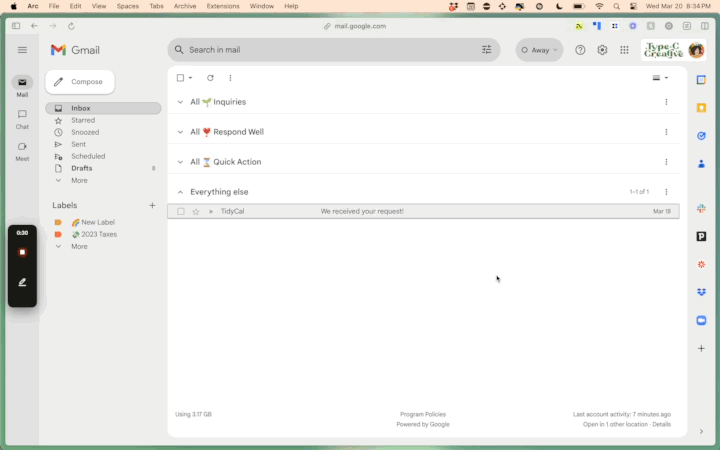Open the Support help question mark icon
The height and width of the screenshot is (450, 720).
[x=580, y=50]
